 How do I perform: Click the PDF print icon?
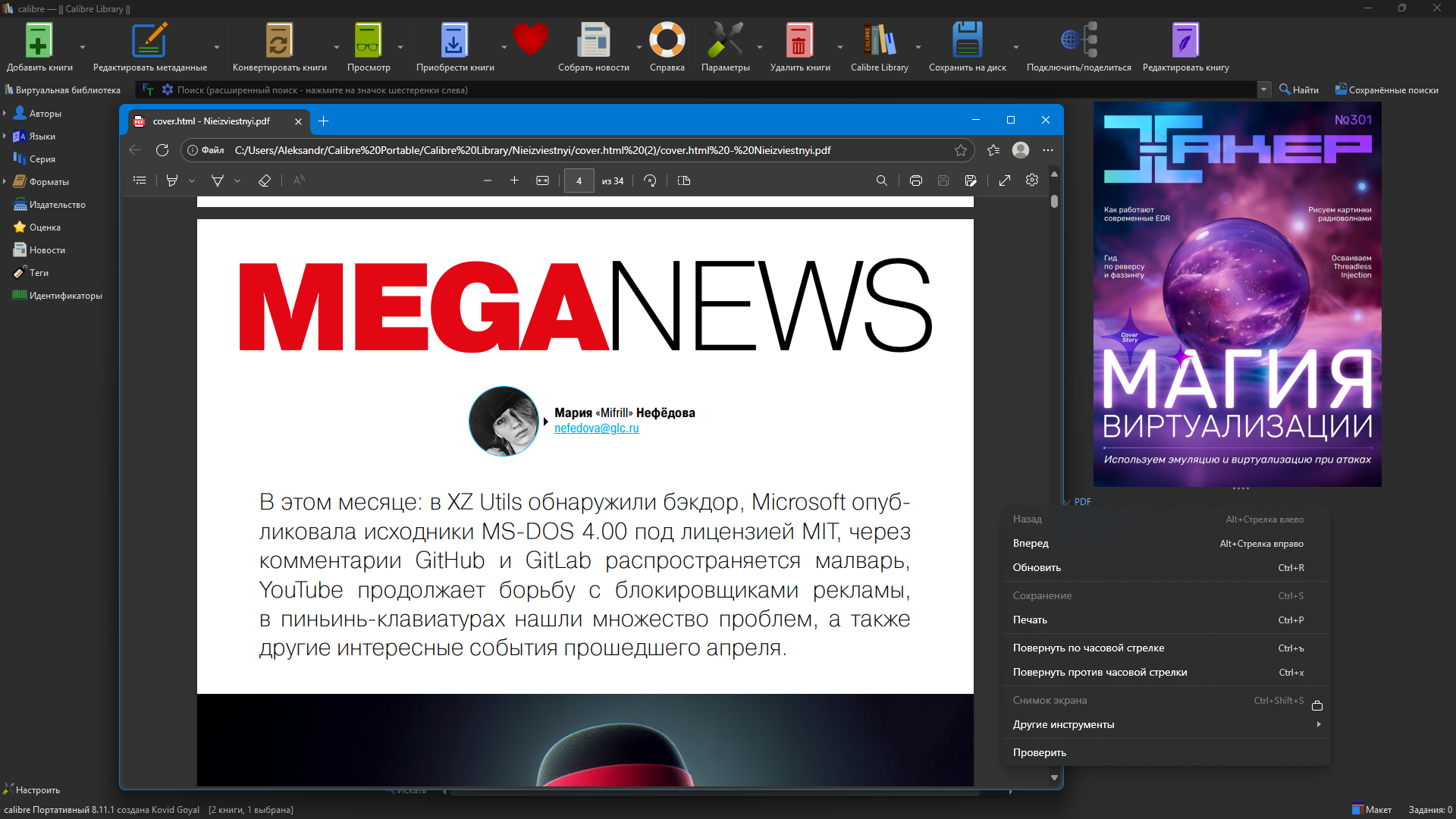click(915, 180)
